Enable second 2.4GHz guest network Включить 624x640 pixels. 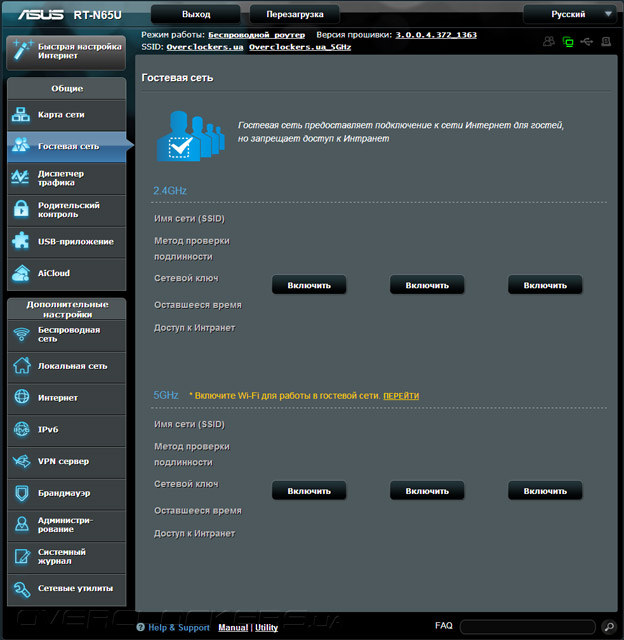pos(427,285)
